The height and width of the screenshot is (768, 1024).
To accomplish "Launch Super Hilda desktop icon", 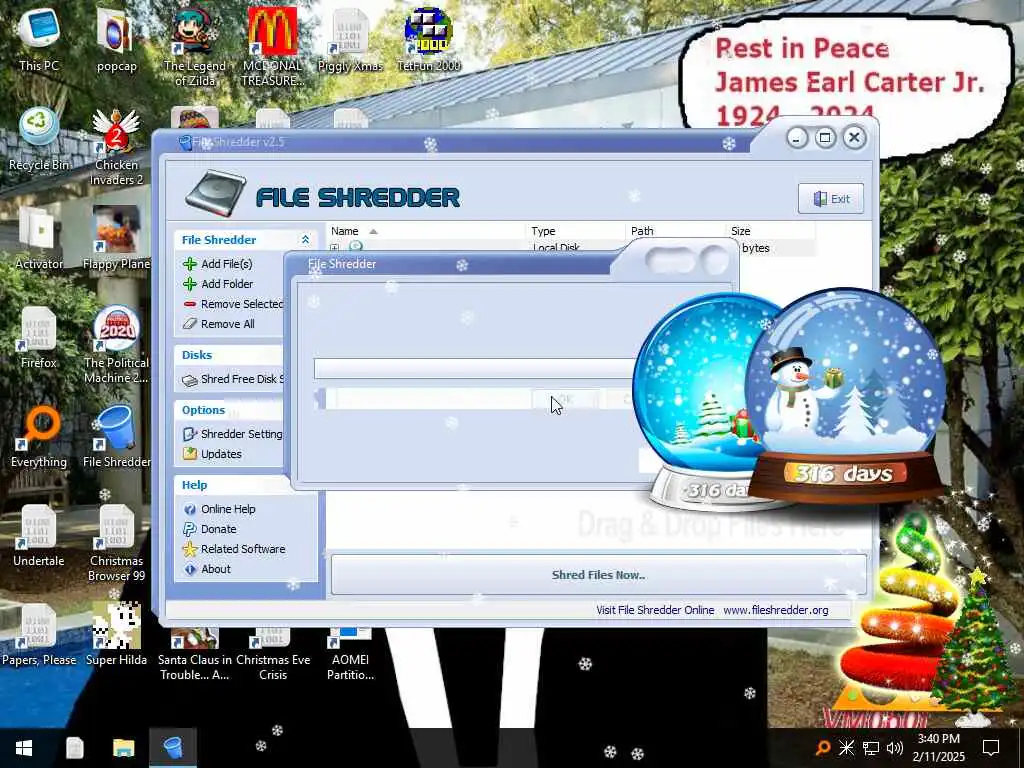I will (x=116, y=635).
